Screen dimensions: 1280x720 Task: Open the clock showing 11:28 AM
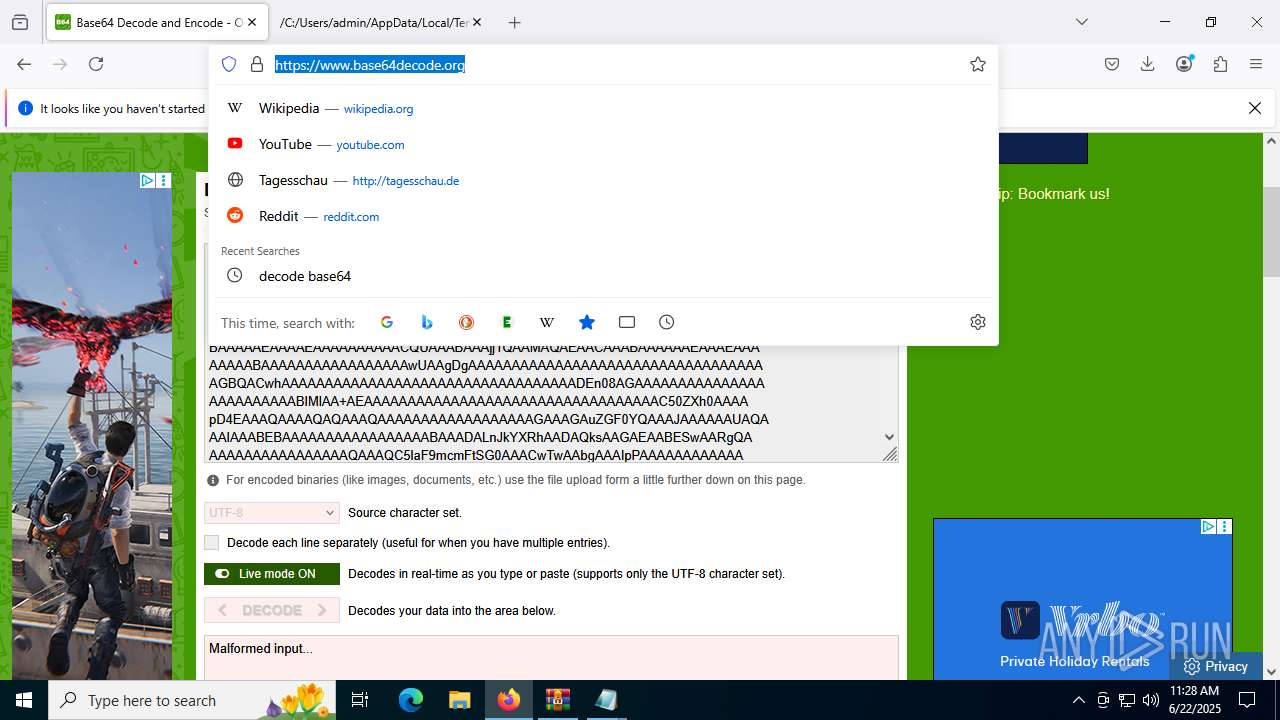coord(1194,700)
